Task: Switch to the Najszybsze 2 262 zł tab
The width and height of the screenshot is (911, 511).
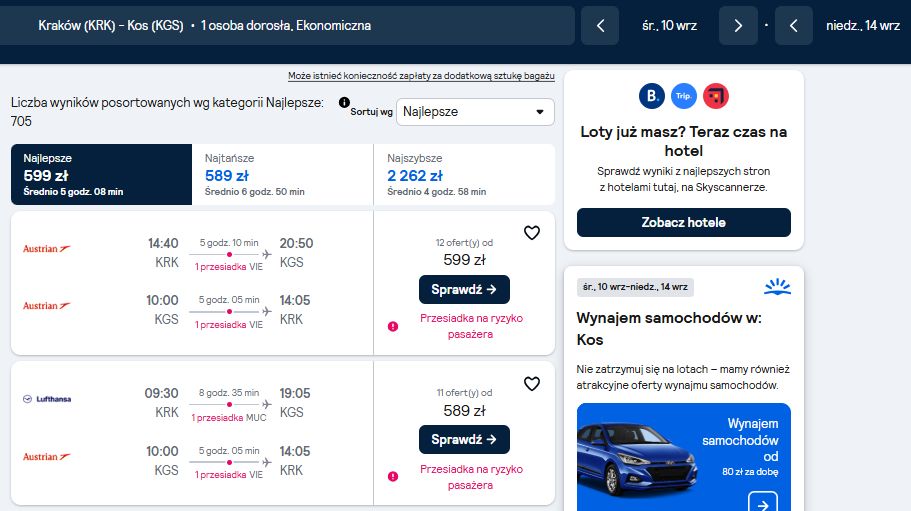Action: 464,174
